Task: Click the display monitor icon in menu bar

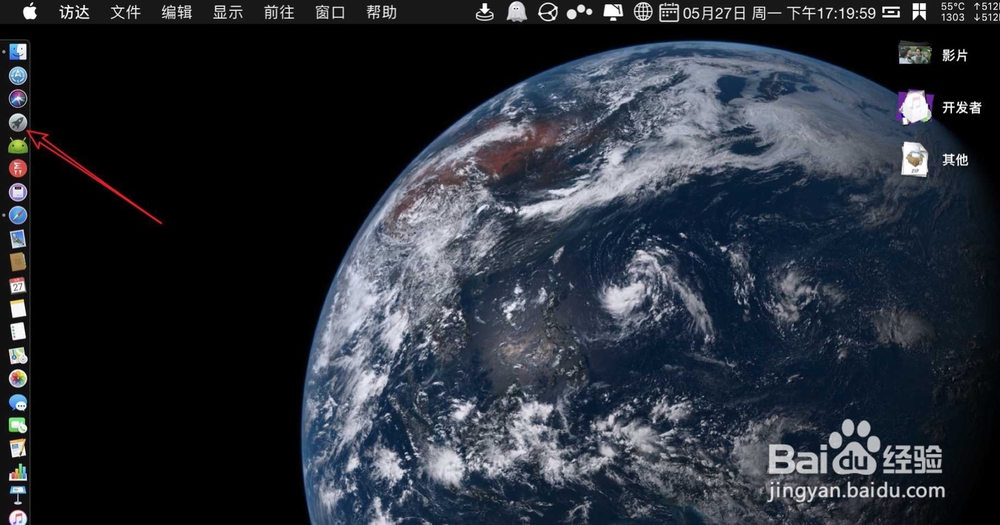Action: [x=613, y=12]
